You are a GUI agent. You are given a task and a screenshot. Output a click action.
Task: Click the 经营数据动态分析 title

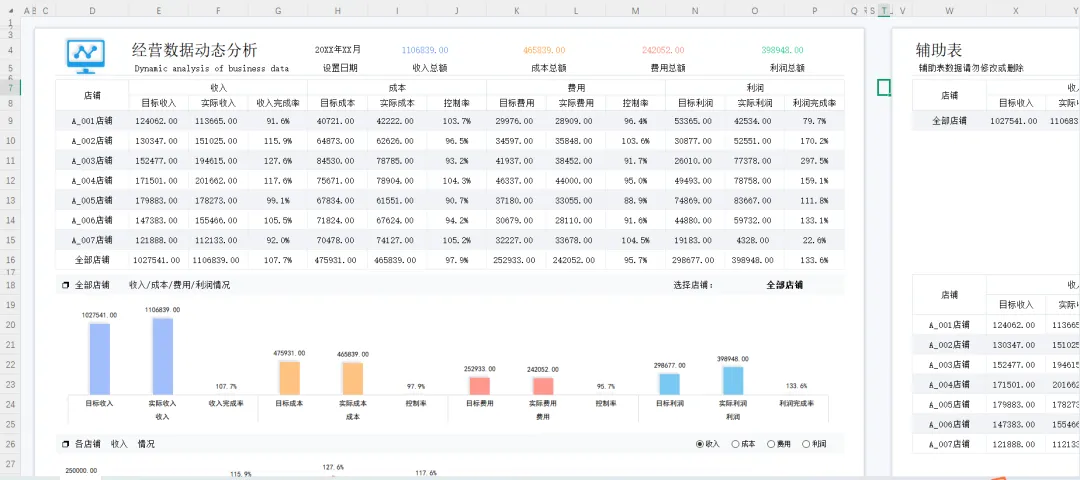195,50
